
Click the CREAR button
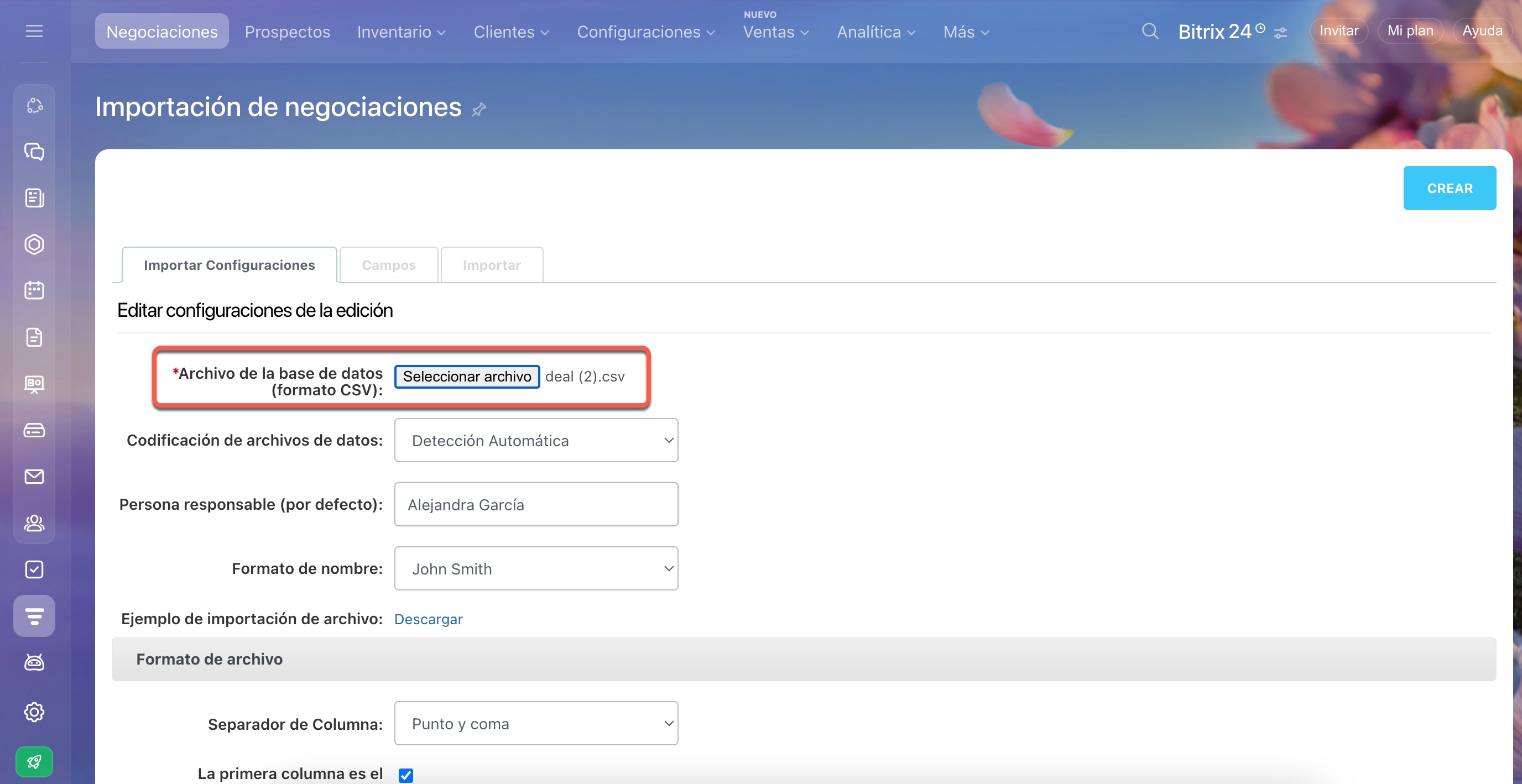(x=1450, y=188)
